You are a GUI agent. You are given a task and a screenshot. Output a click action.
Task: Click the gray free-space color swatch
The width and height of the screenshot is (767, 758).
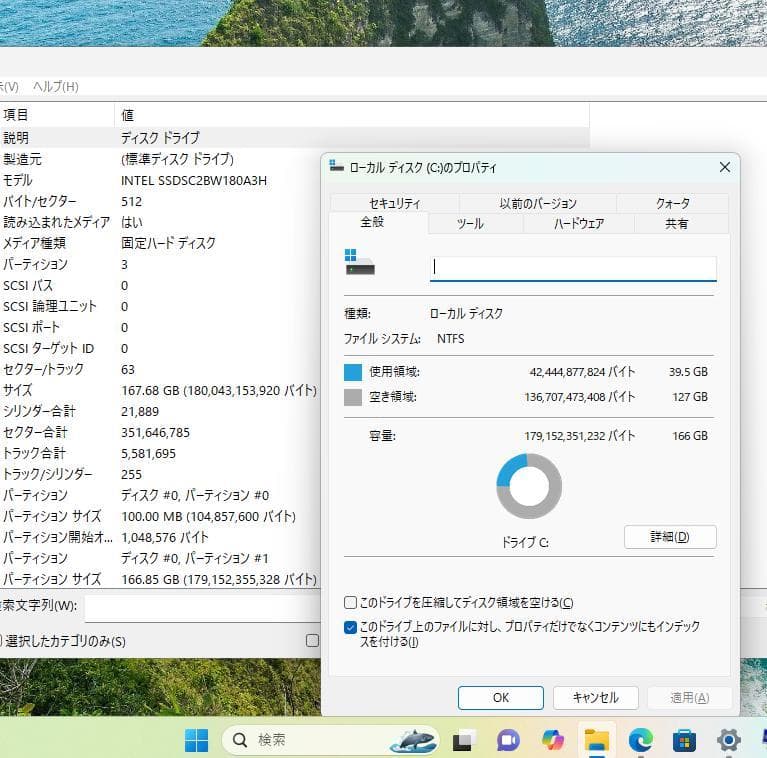pos(353,397)
